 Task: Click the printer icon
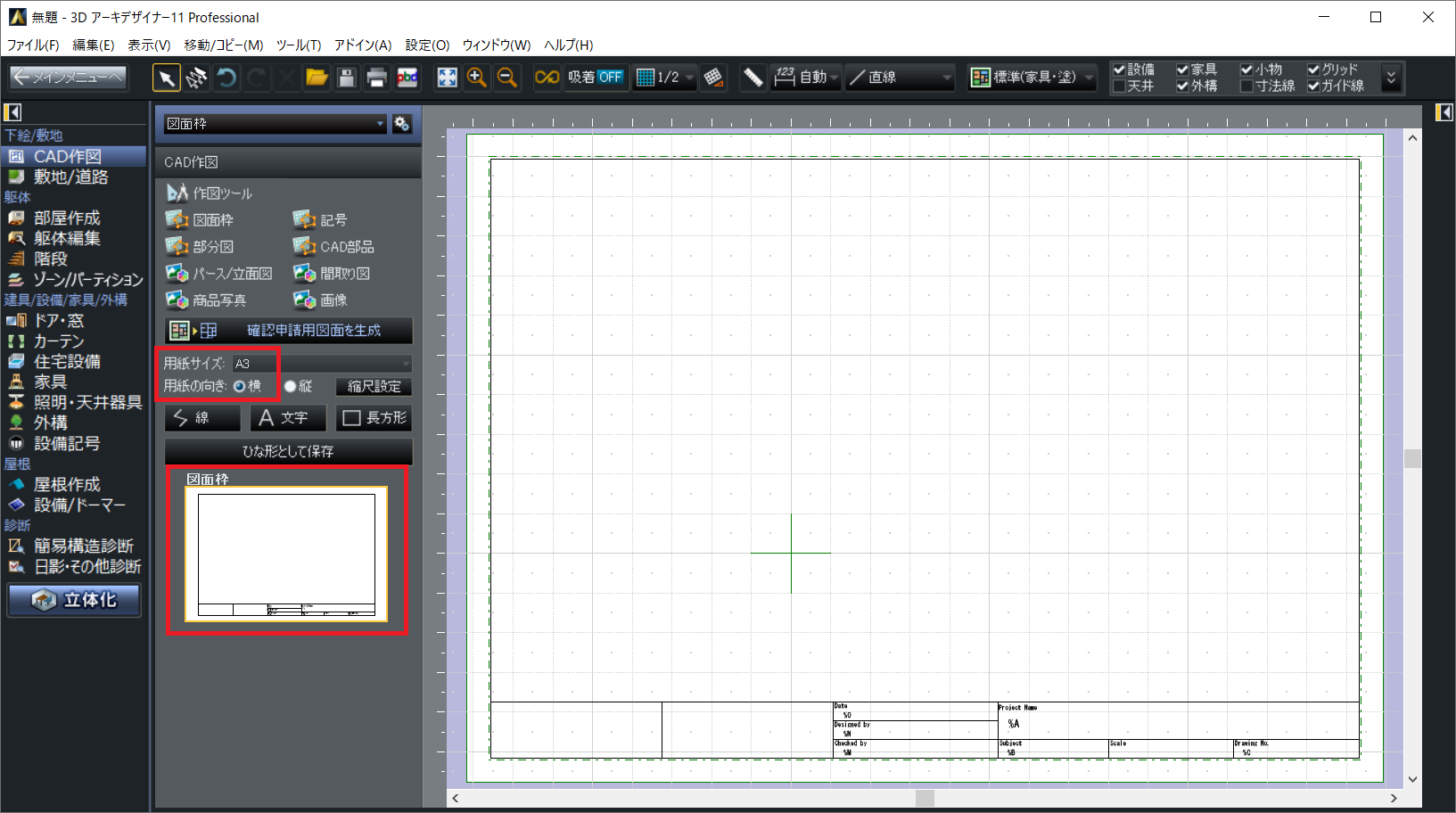[376, 78]
